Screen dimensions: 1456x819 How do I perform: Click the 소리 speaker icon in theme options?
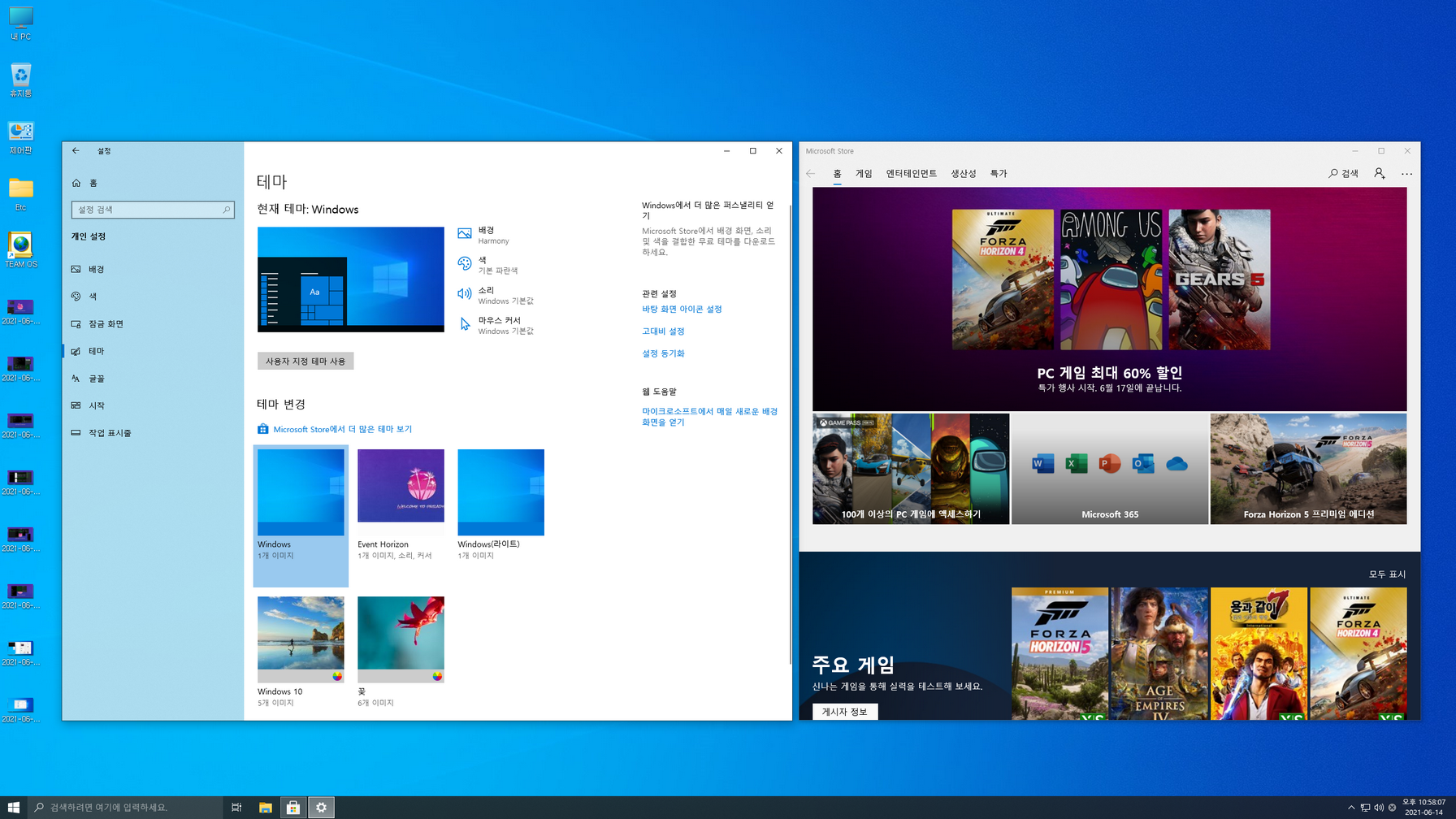465,294
